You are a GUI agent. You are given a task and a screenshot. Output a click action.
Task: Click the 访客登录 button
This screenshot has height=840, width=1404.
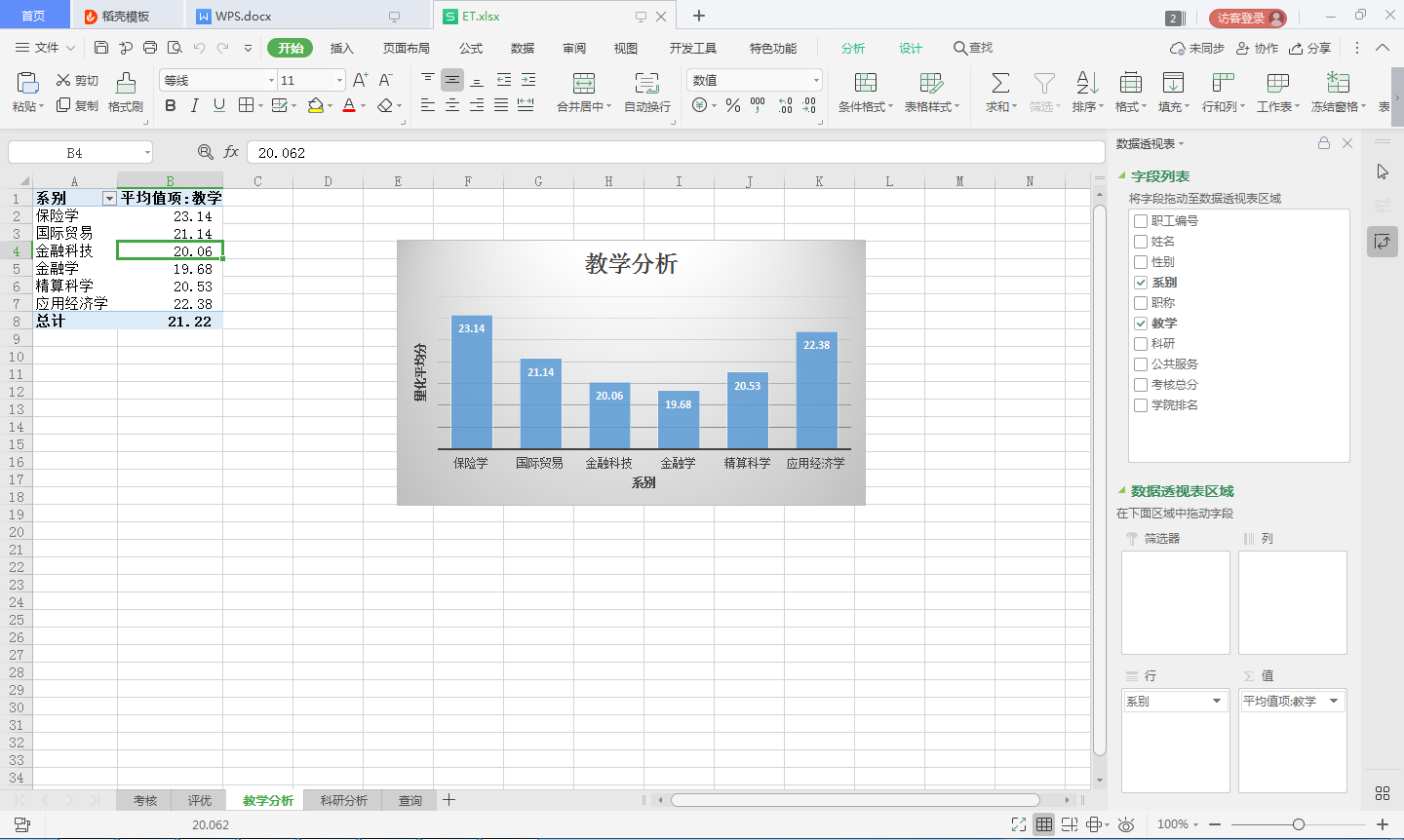tap(1248, 18)
